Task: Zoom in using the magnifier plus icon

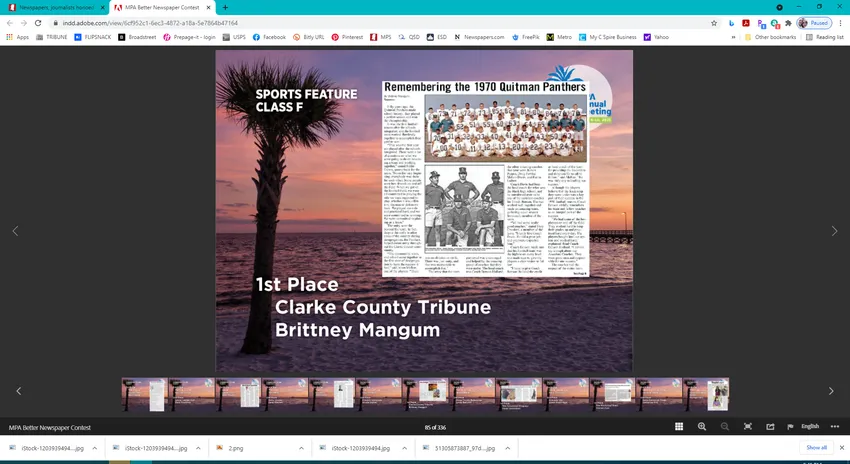Action: pyautogui.click(x=701, y=426)
